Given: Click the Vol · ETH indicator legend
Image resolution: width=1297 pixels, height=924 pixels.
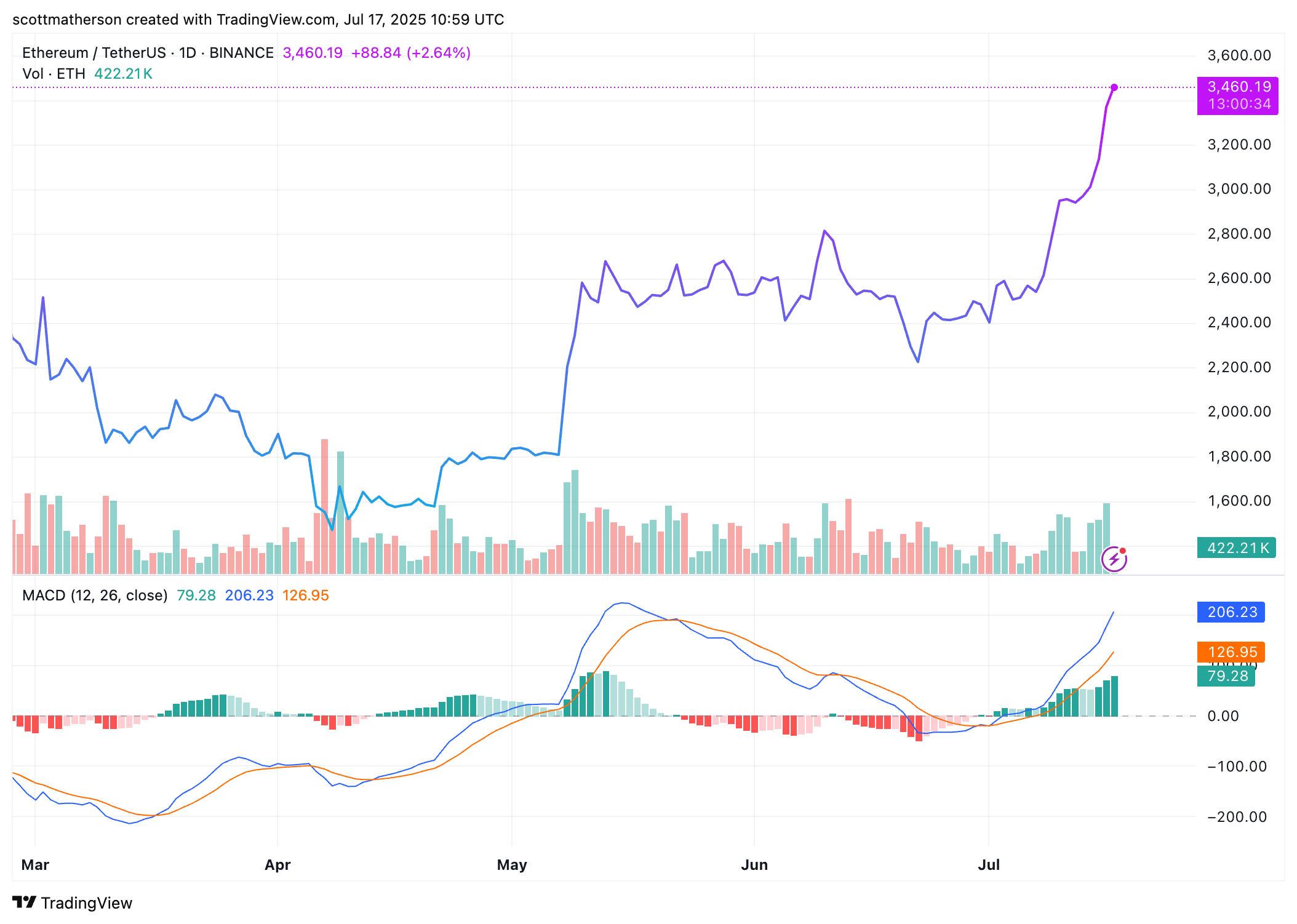Looking at the screenshot, I should [54, 74].
